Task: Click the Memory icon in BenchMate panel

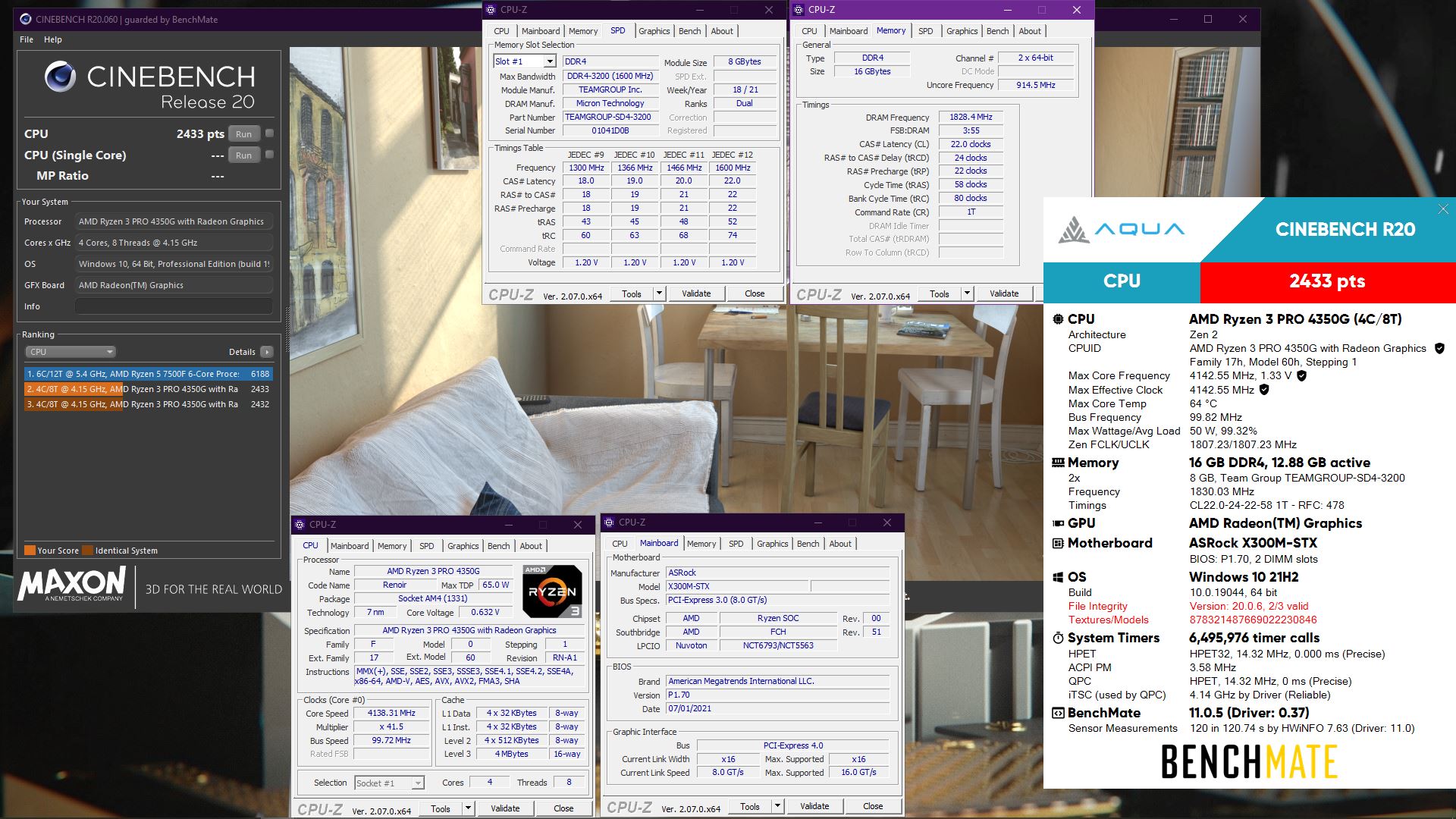Action: tap(1058, 463)
